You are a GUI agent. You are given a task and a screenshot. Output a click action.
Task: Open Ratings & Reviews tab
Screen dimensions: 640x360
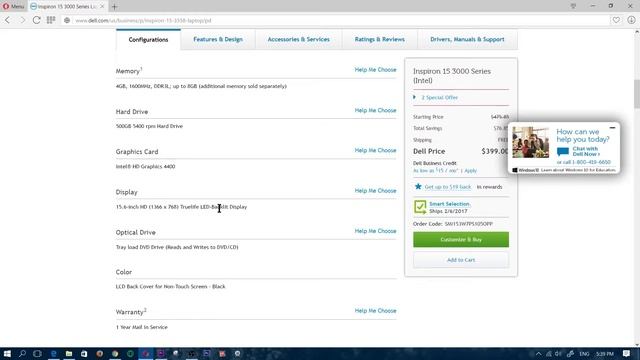point(380,39)
